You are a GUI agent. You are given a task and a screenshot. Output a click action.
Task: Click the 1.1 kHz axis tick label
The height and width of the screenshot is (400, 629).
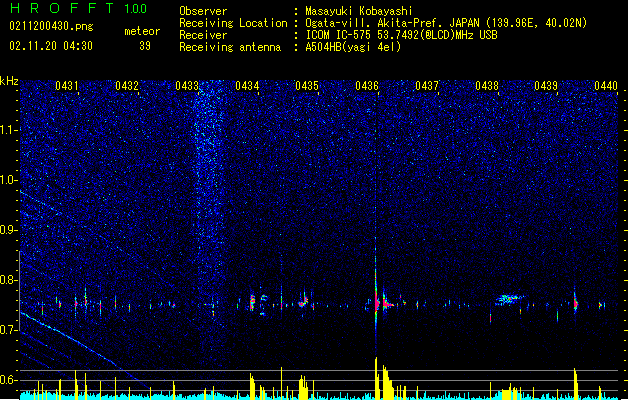(9, 130)
